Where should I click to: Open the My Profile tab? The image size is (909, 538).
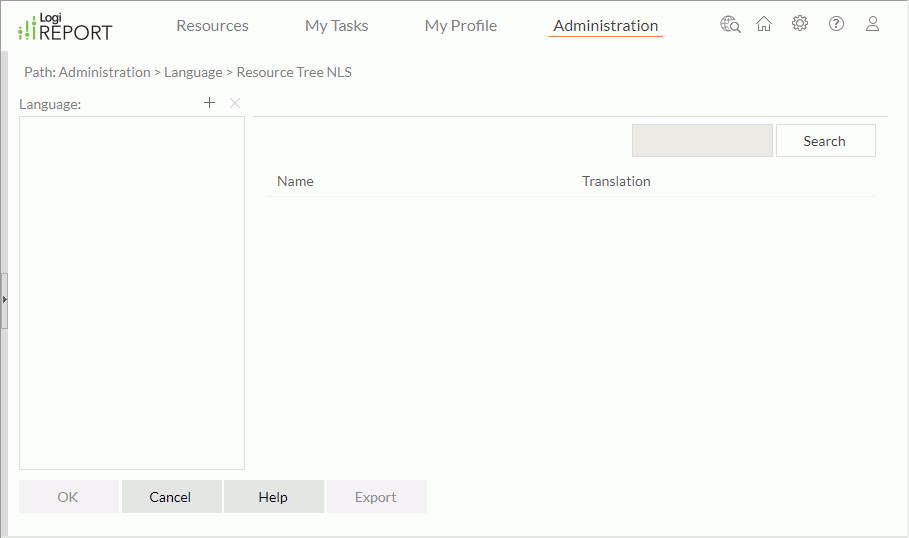click(460, 26)
